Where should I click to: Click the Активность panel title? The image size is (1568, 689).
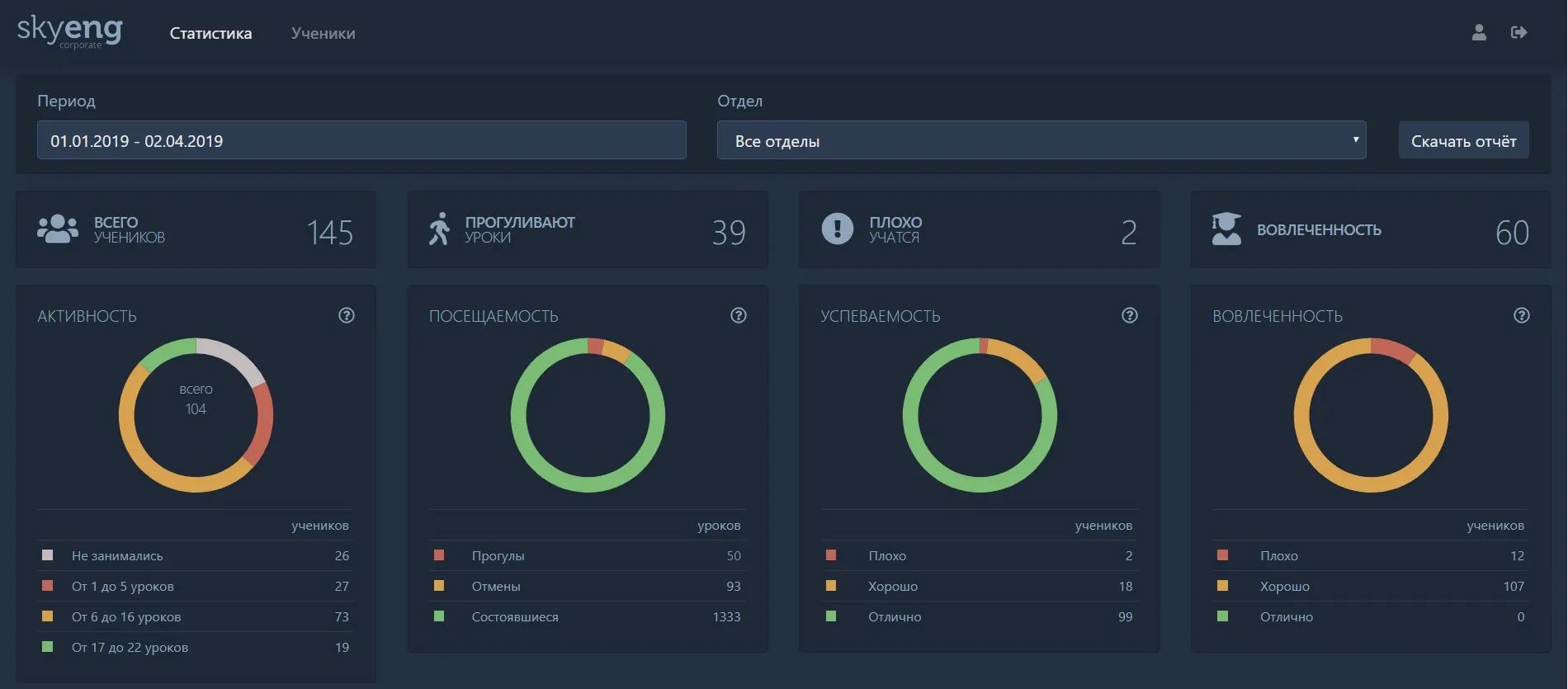pos(87,316)
